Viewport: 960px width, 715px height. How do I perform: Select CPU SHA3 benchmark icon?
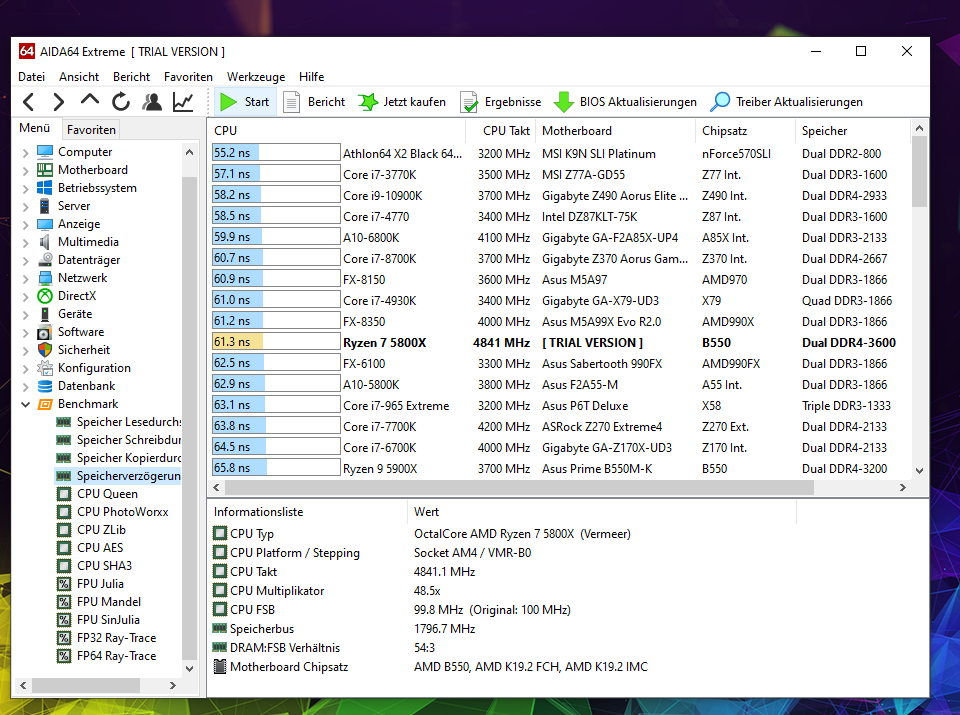click(x=64, y=566)
